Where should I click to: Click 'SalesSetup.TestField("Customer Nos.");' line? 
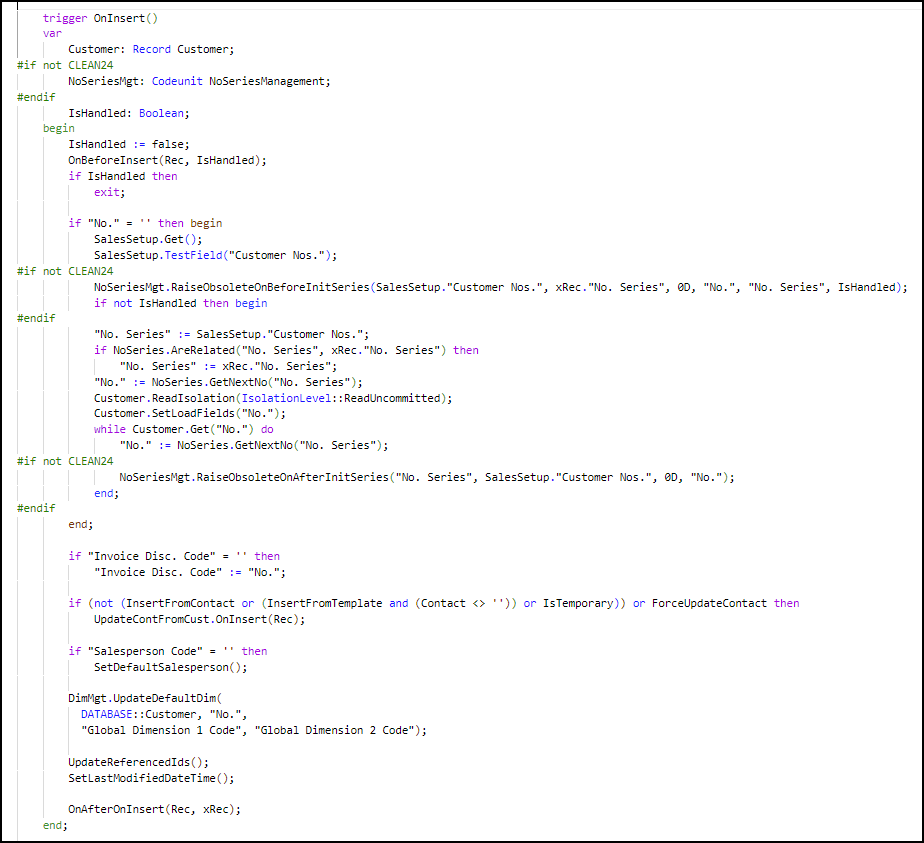[216, 255]
